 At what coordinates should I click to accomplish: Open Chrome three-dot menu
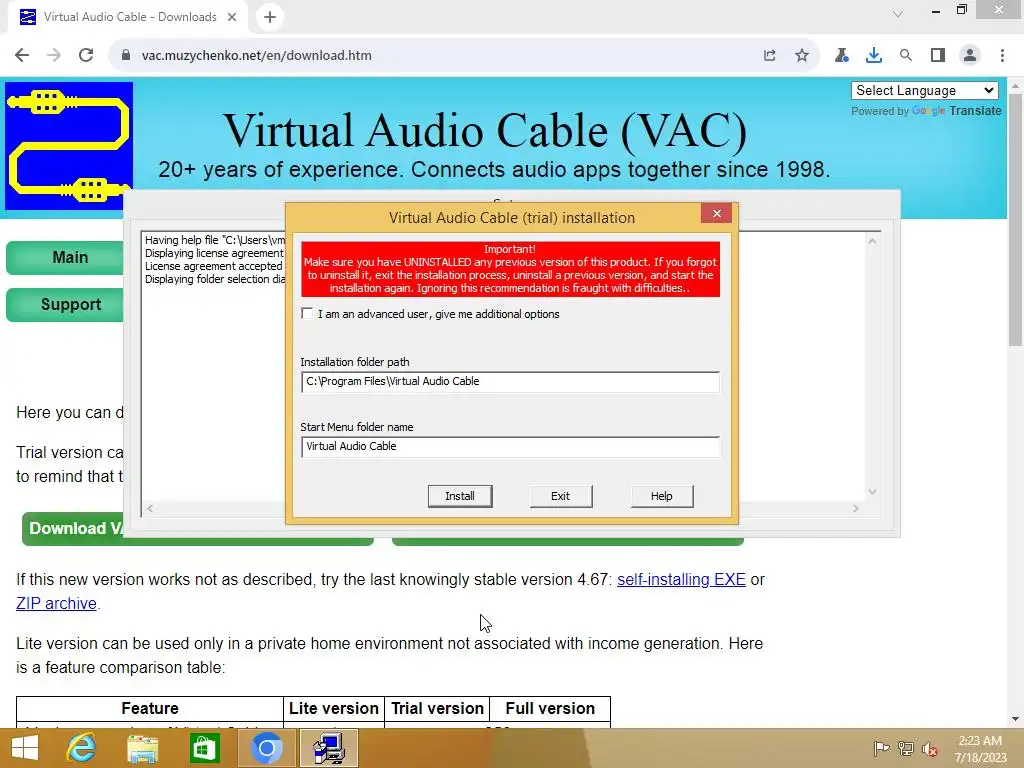click(x=1002, y=56)
